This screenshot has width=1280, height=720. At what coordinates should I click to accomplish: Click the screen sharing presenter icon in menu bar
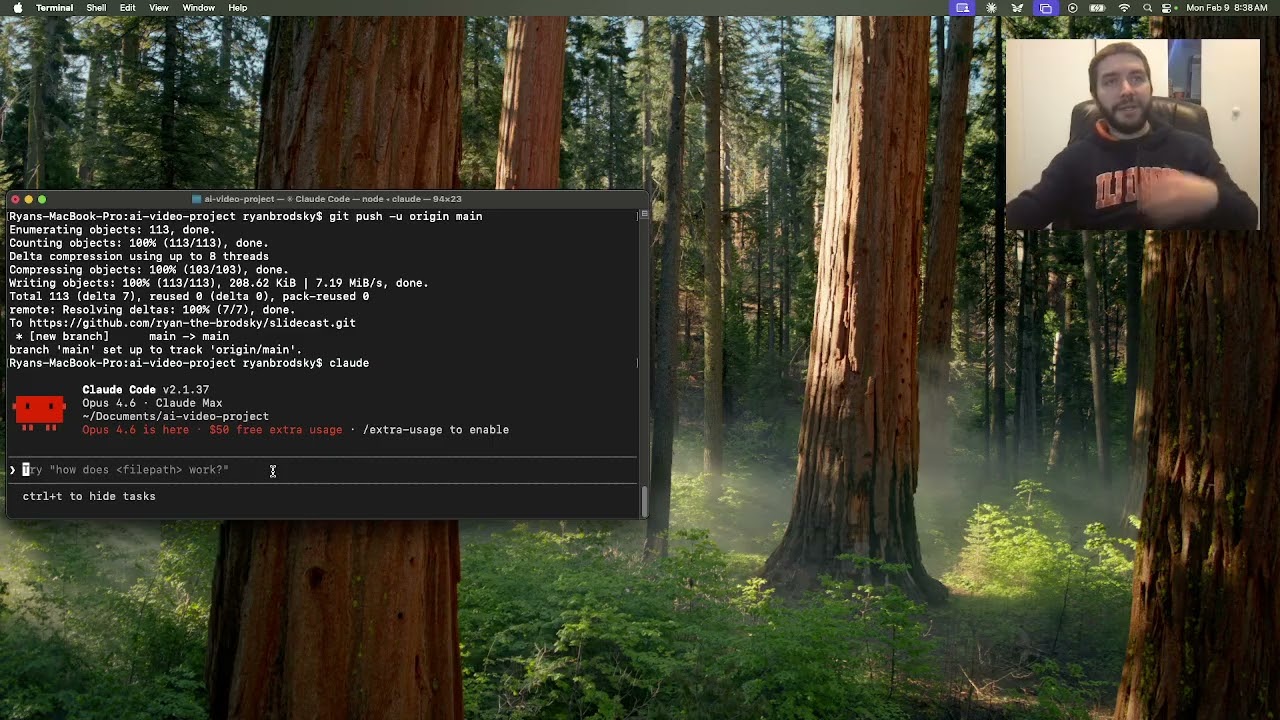[962, 8]
